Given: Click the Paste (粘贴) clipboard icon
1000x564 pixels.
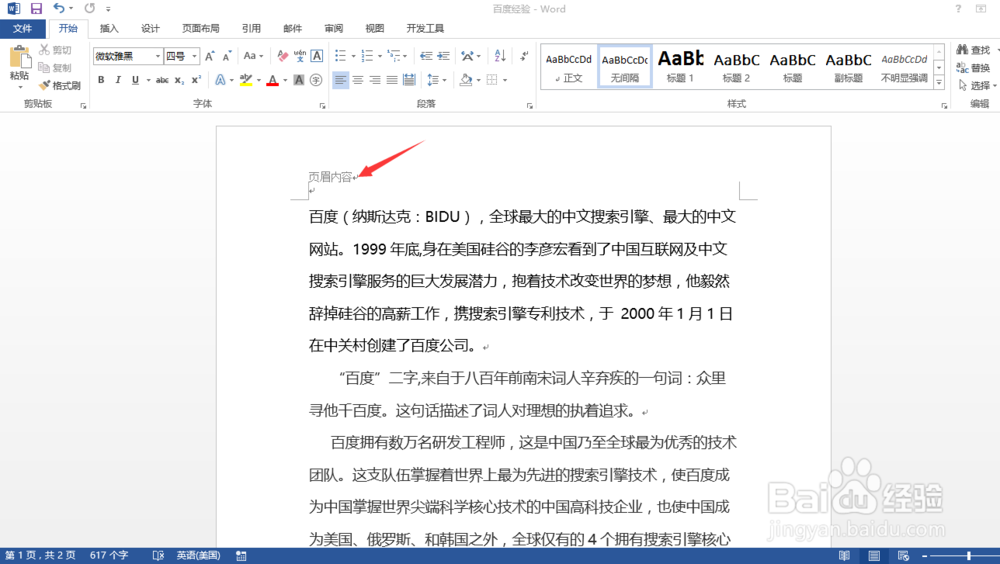Looking at the screenshot, I should pyautogui.click(x=20, y=57).
